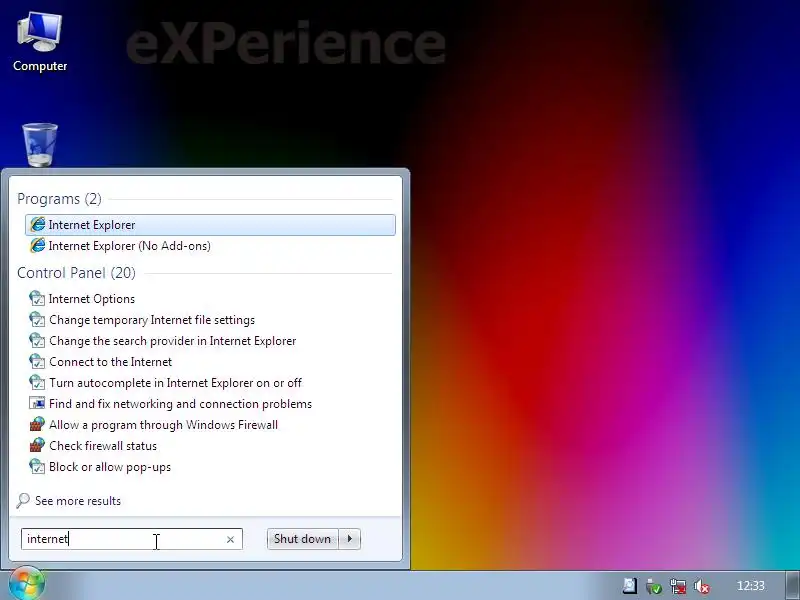Click the magnifier icon beside See more results

click(23, 501)
